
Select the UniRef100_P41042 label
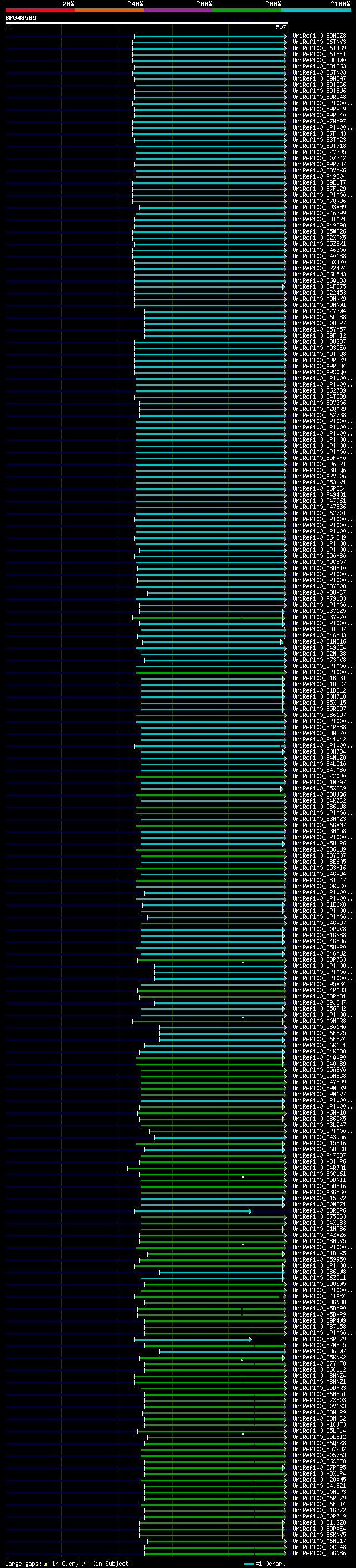coord(319,739)
